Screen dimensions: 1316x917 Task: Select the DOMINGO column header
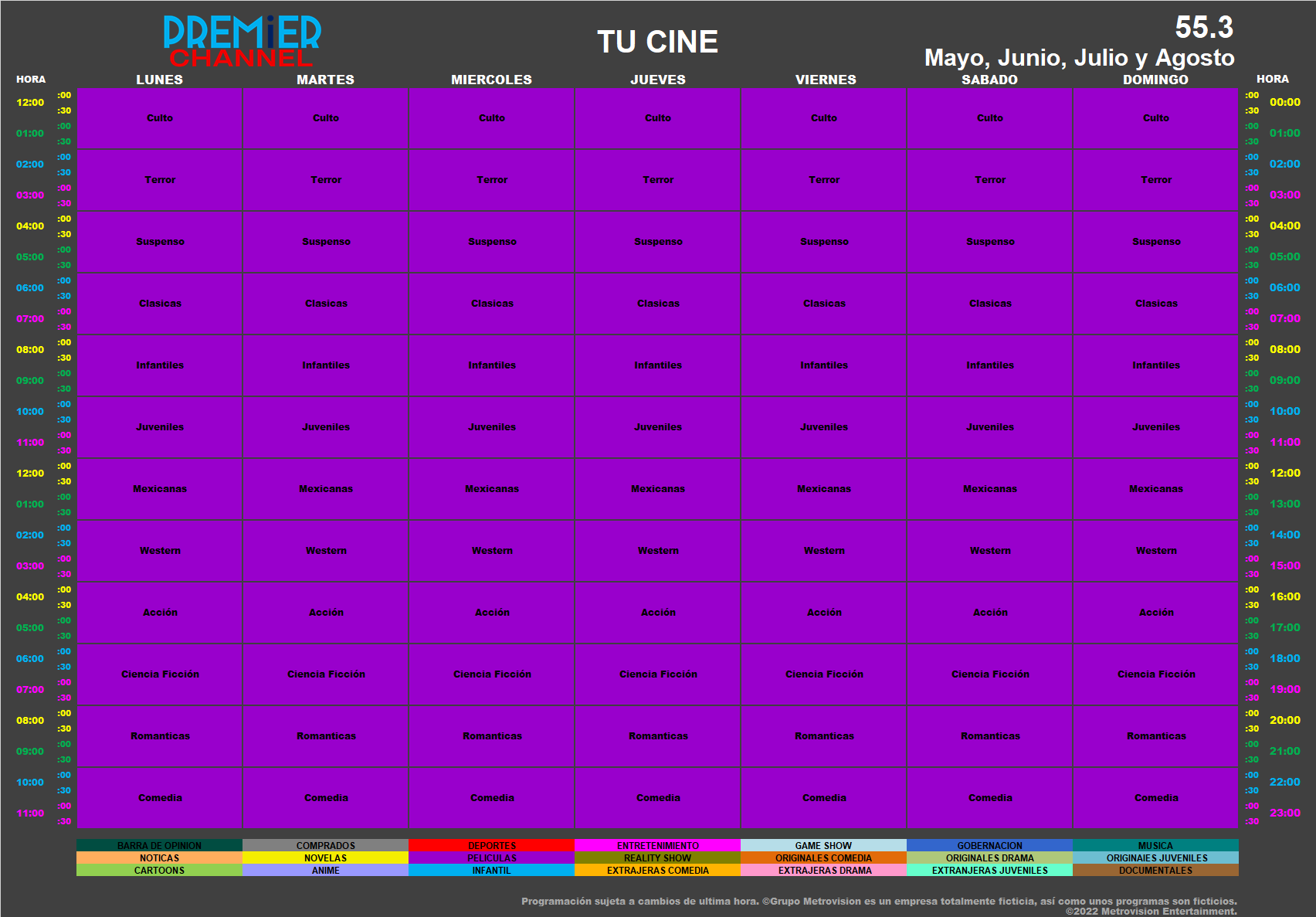1155,80
